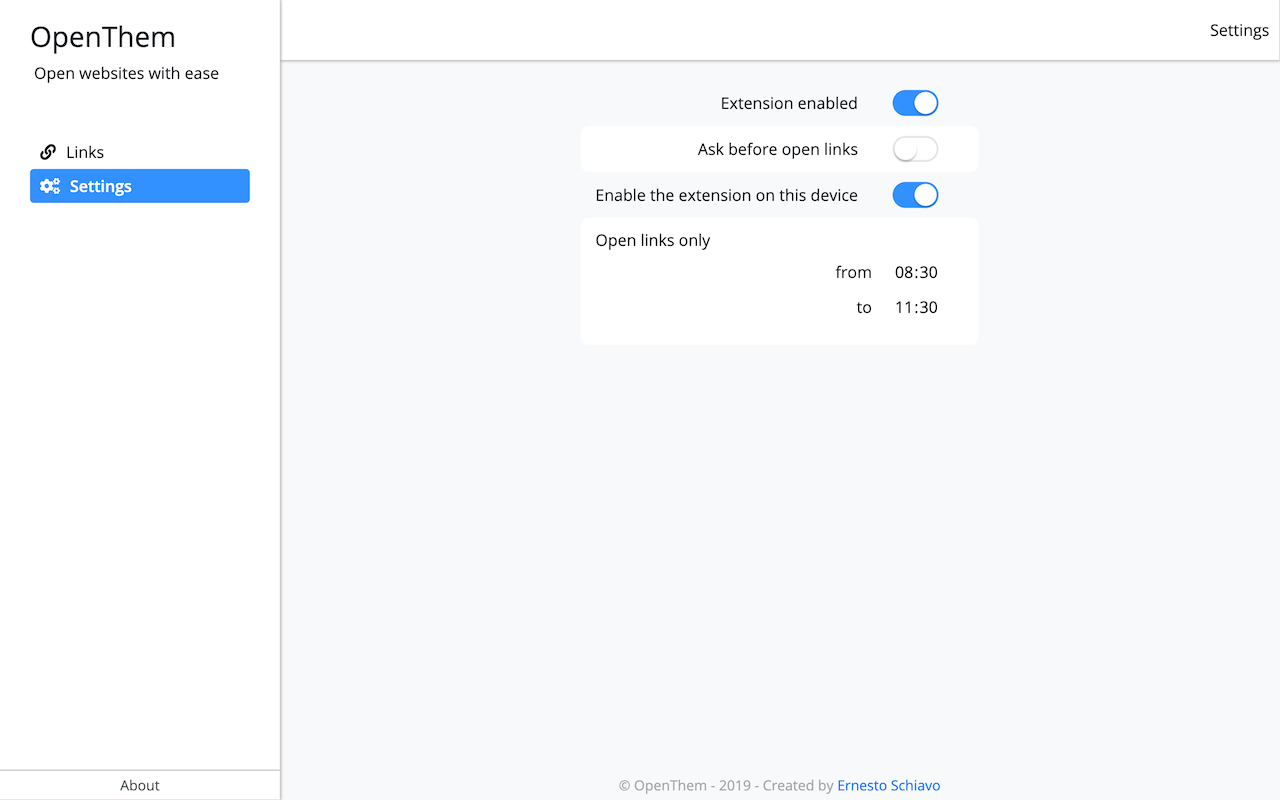Click the Settings header text at top right

[x=1239, y=30]
